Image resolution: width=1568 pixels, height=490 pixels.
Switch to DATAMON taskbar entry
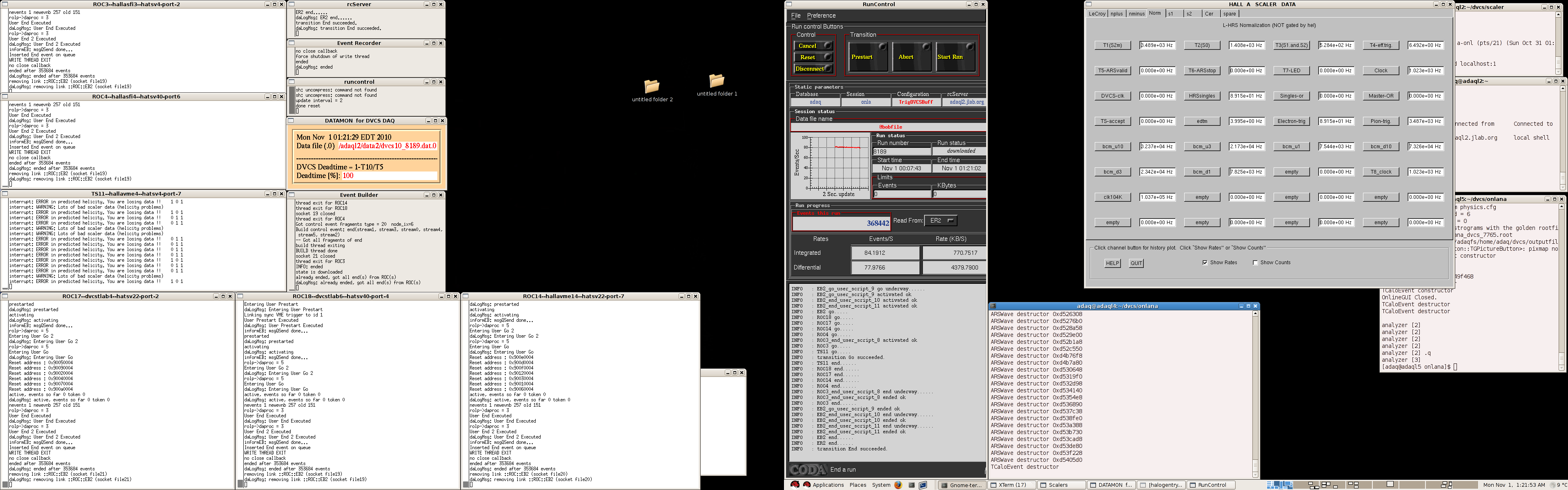point(1111,485)
